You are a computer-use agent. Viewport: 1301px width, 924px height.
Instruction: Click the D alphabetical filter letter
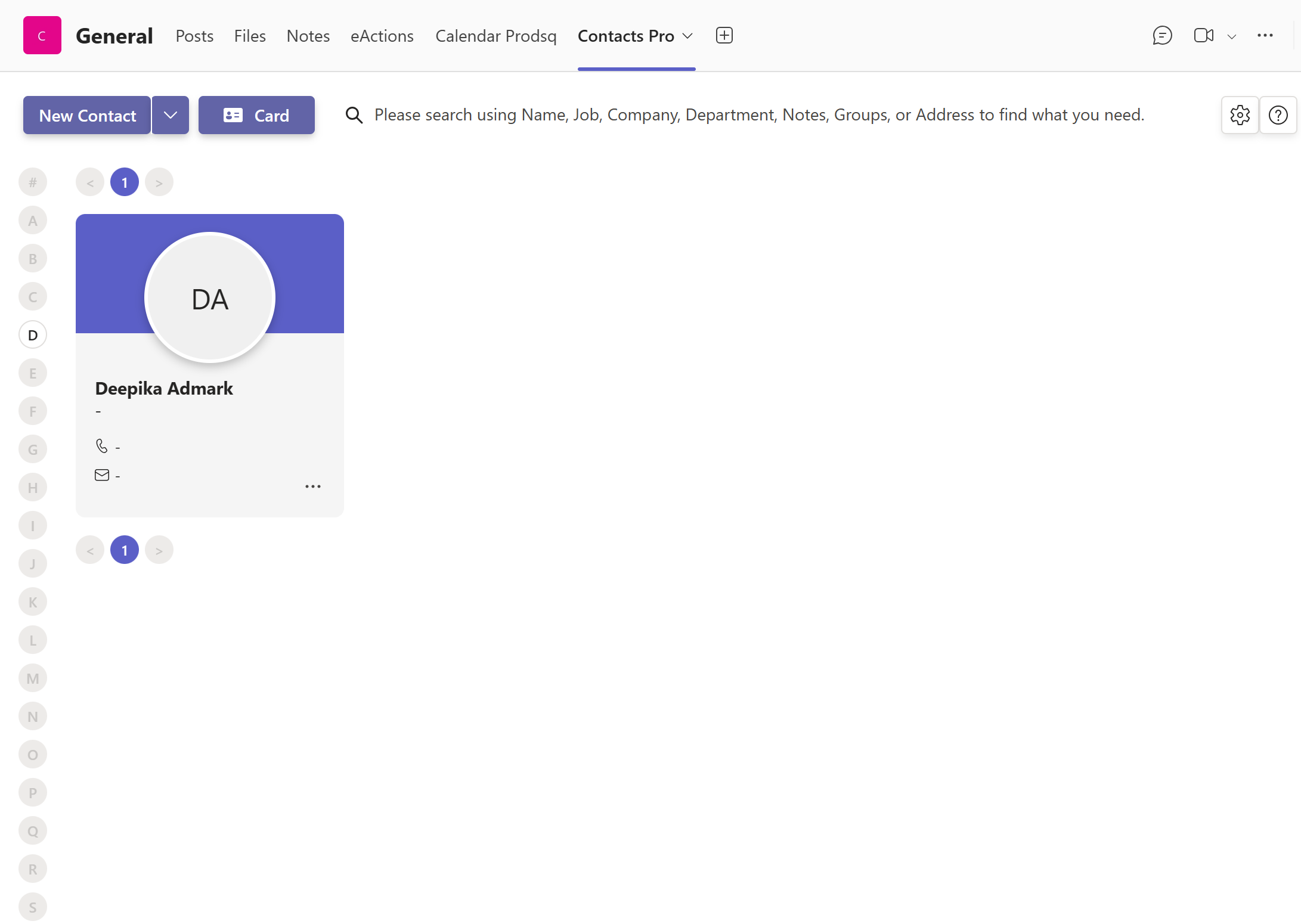[x=33, y=335]
